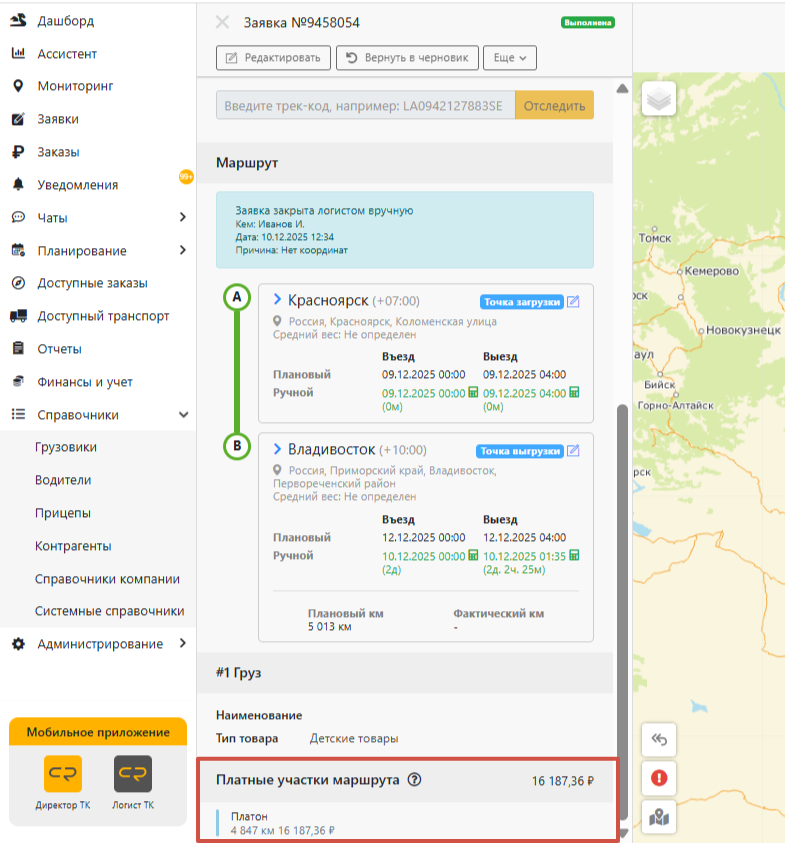Edit the Владивосток unloading point
Viewport: 785px width, 843px height.
pos(573,451)
